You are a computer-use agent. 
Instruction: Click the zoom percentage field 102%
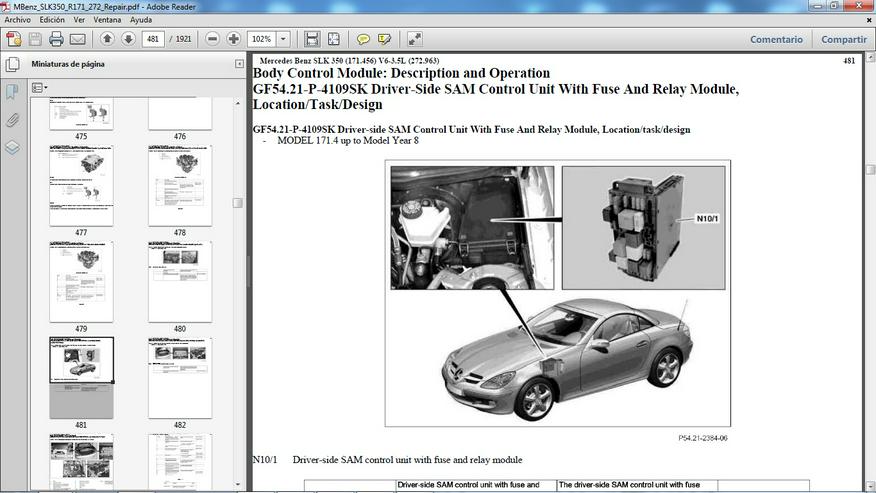[x=261, y=39]
